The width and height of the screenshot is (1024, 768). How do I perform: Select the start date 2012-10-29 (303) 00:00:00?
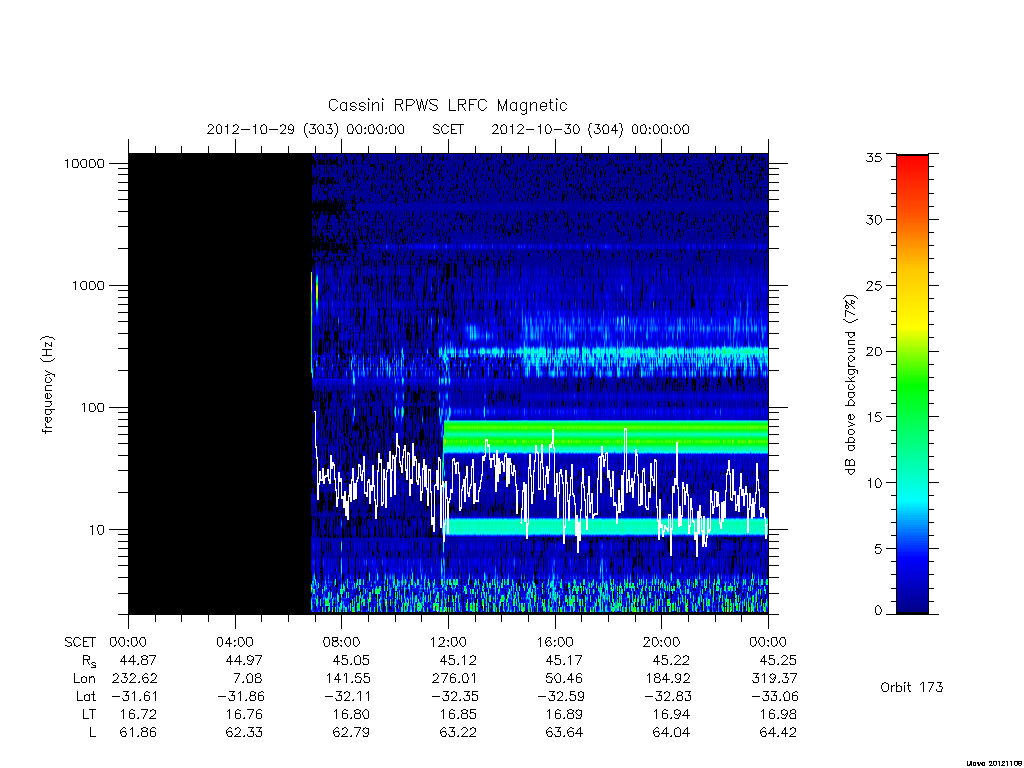click(x=306, y=129)
